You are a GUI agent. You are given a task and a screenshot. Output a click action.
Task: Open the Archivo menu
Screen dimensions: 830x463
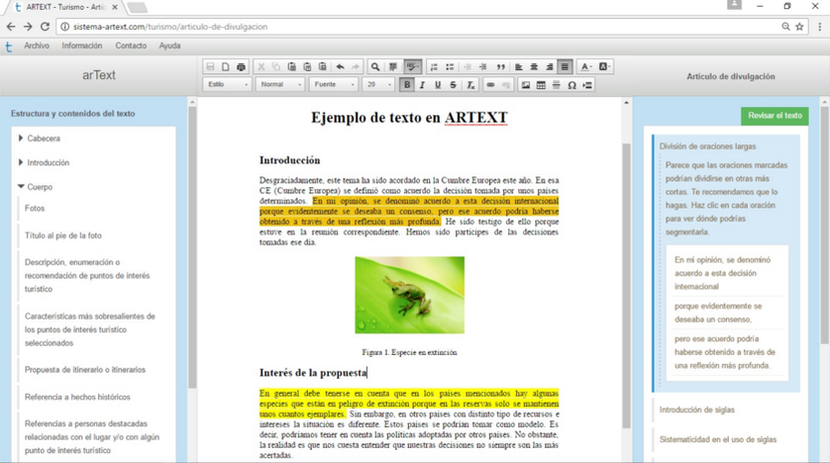pos(37,46)
